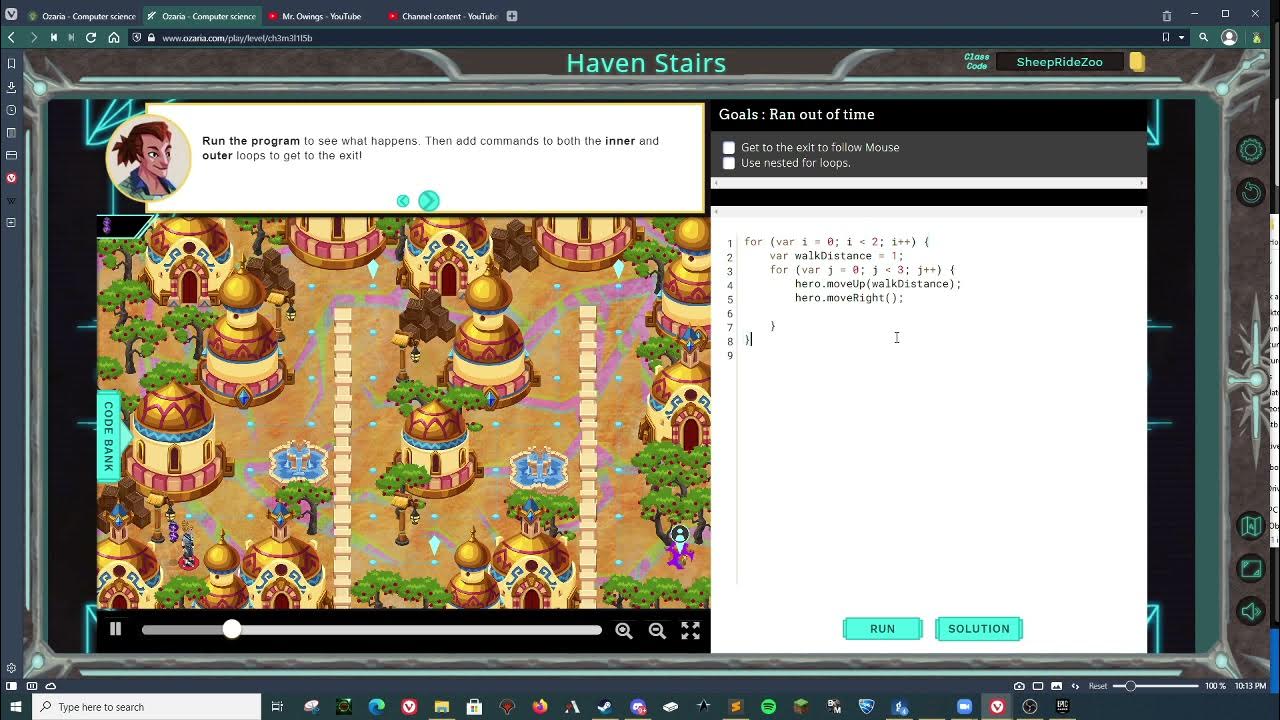This screenshot has width=1280, height=720.
Task: Mute game sound with speaker icon
Action: tap(1251, 611)
